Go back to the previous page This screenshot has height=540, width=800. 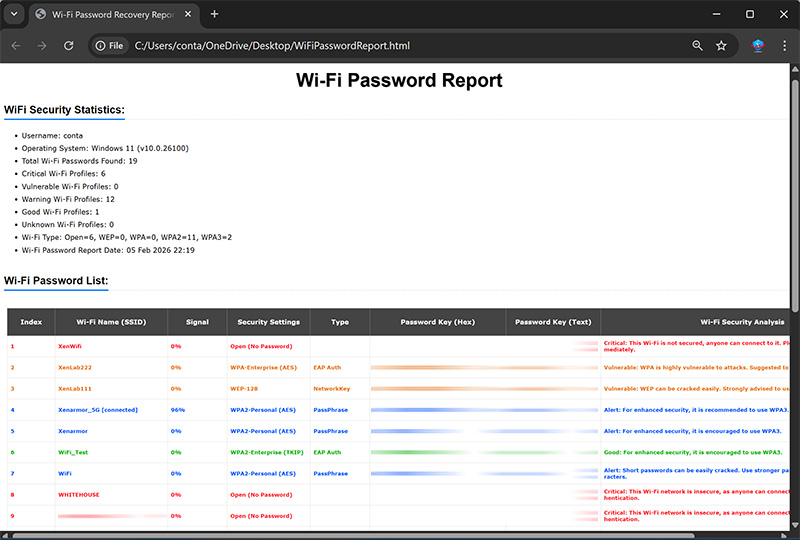pos(16,46)
